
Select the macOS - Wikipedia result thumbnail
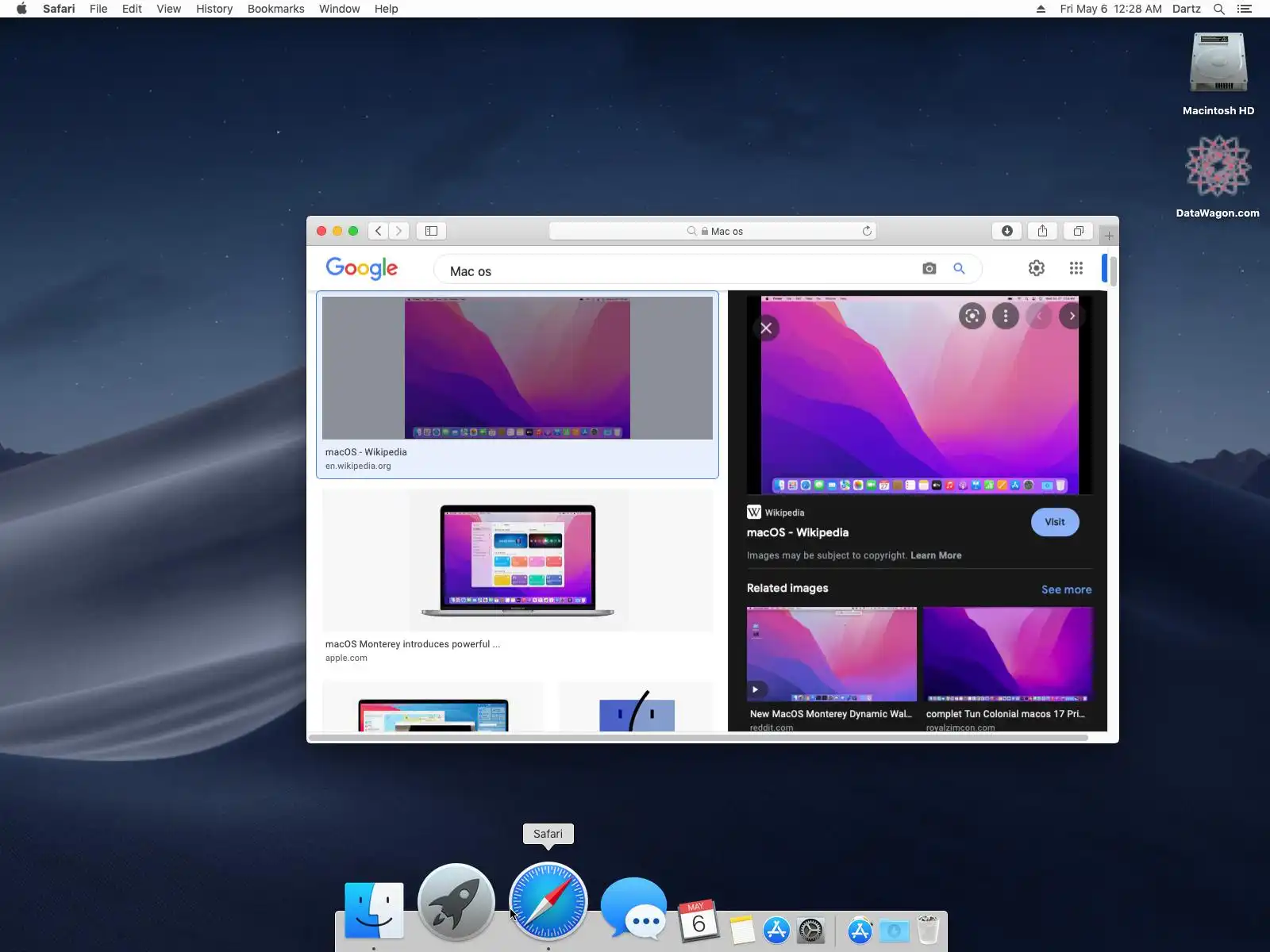(518, 368)
